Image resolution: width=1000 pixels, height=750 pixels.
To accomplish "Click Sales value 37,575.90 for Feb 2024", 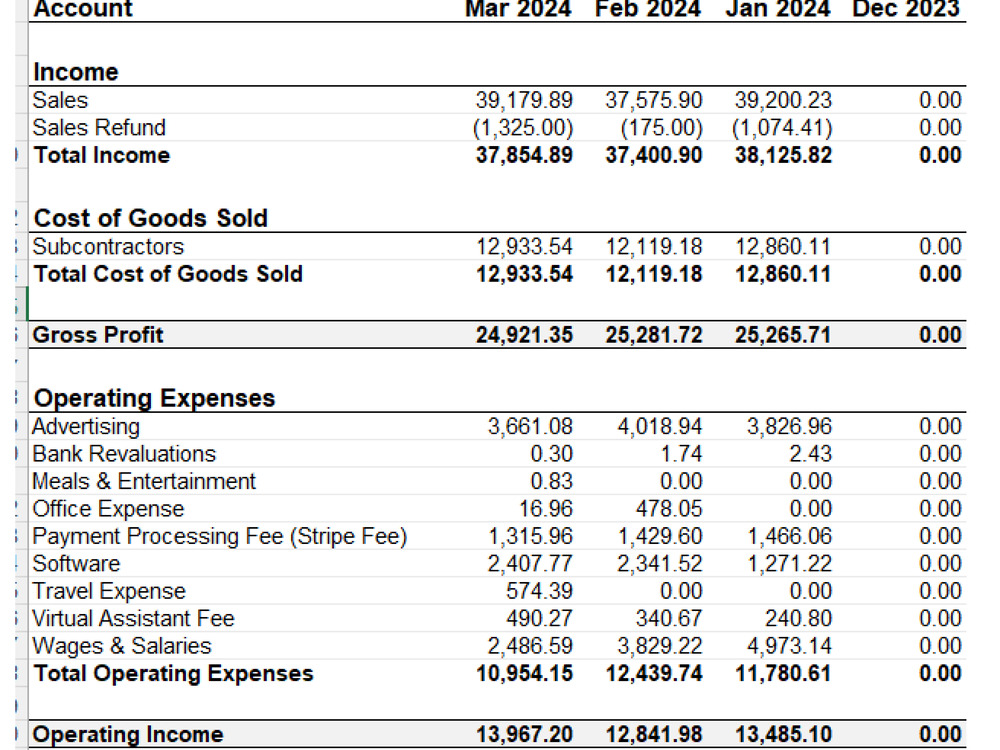I will (654, 100).
